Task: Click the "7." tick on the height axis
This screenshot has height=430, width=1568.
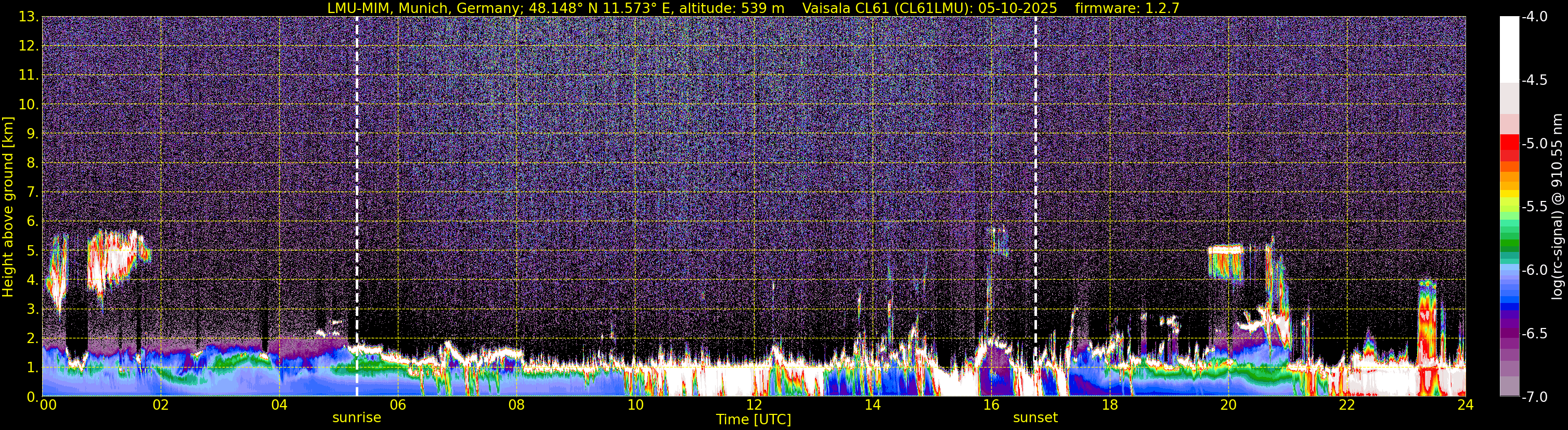Action: [32, 192]
